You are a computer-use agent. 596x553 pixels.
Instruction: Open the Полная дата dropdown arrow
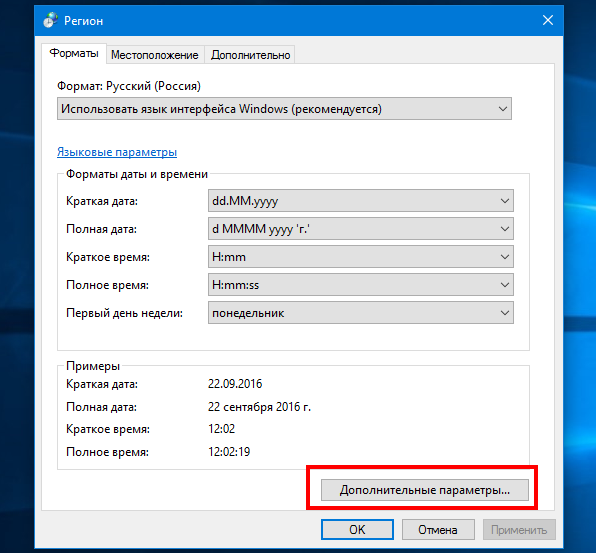click(x=505, y=229)
